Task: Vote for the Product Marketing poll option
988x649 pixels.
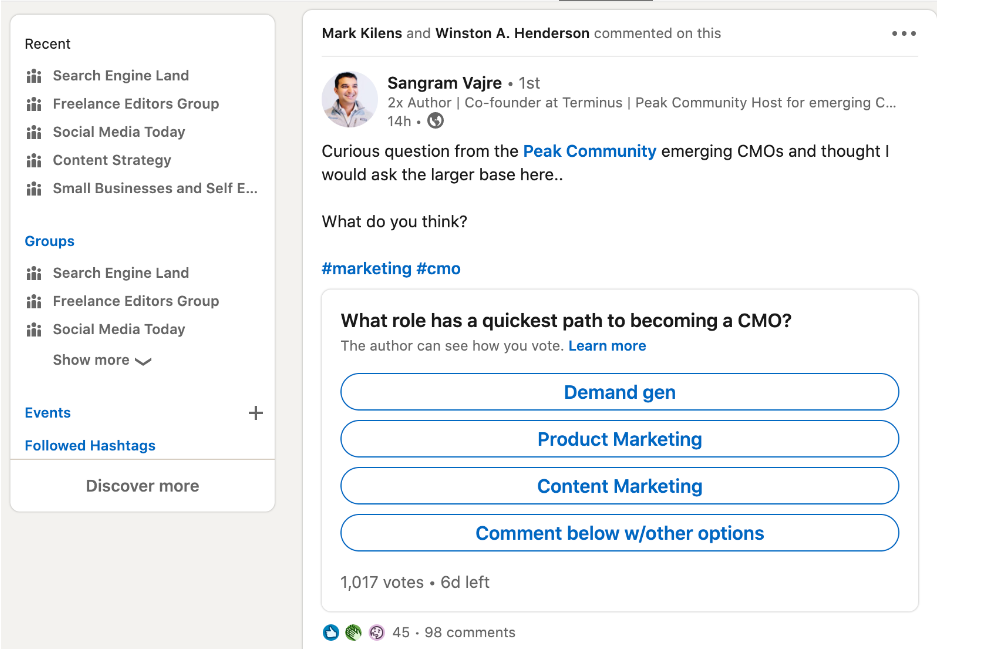Action: [619, 439]
